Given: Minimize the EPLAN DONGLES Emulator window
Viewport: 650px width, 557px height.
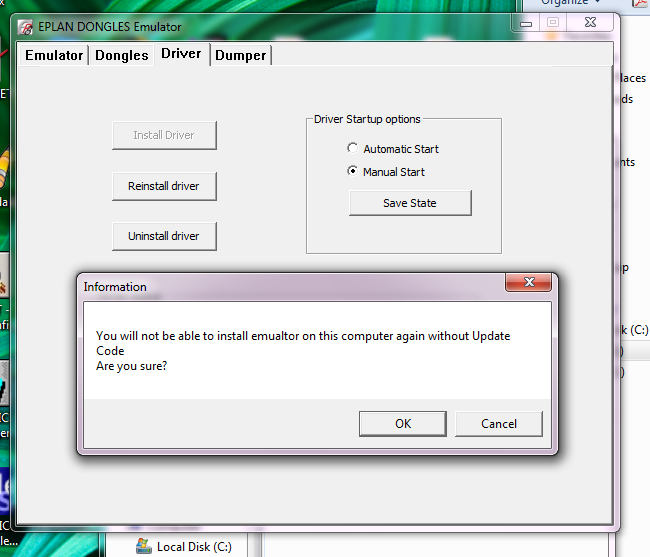Looking at the screenshot, I should (x=526, y=23).
